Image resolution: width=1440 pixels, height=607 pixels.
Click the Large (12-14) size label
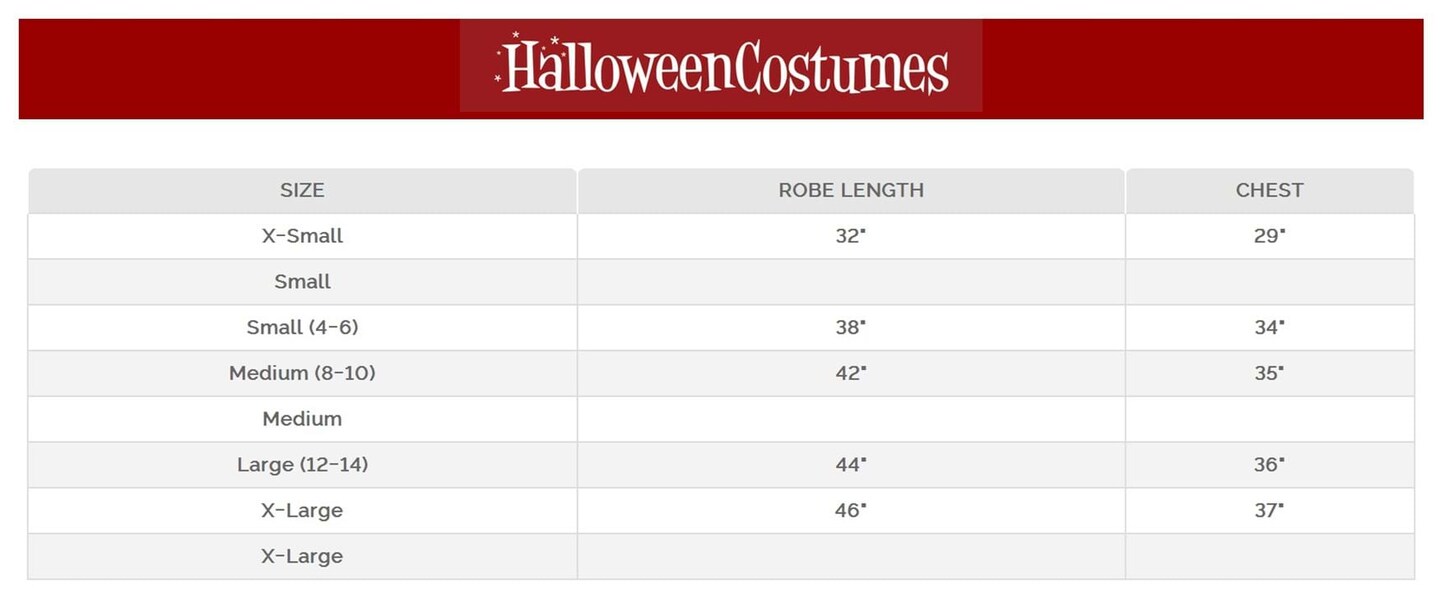point(302,464)
